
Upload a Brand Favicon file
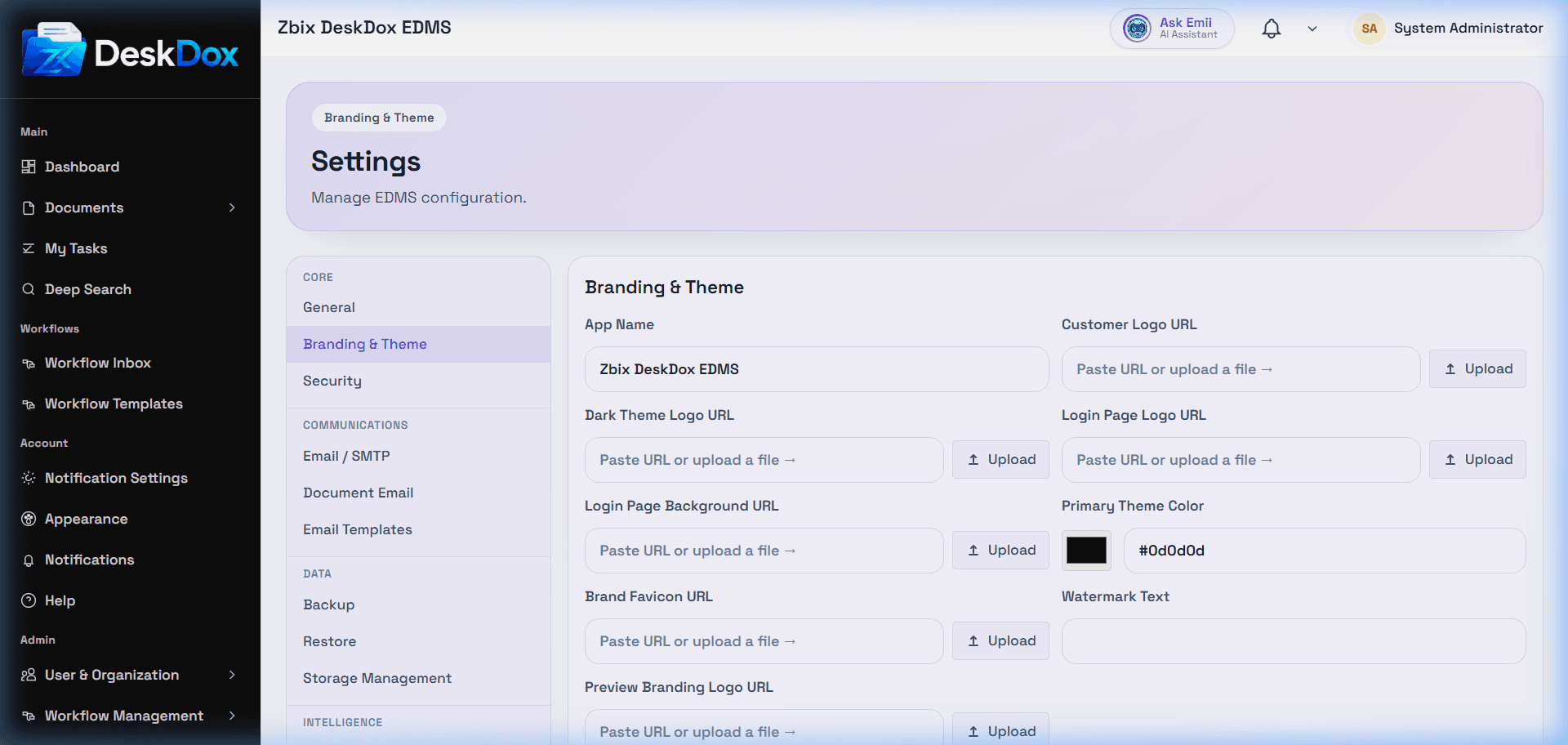pyautogui.click(x=1000, y=641)
